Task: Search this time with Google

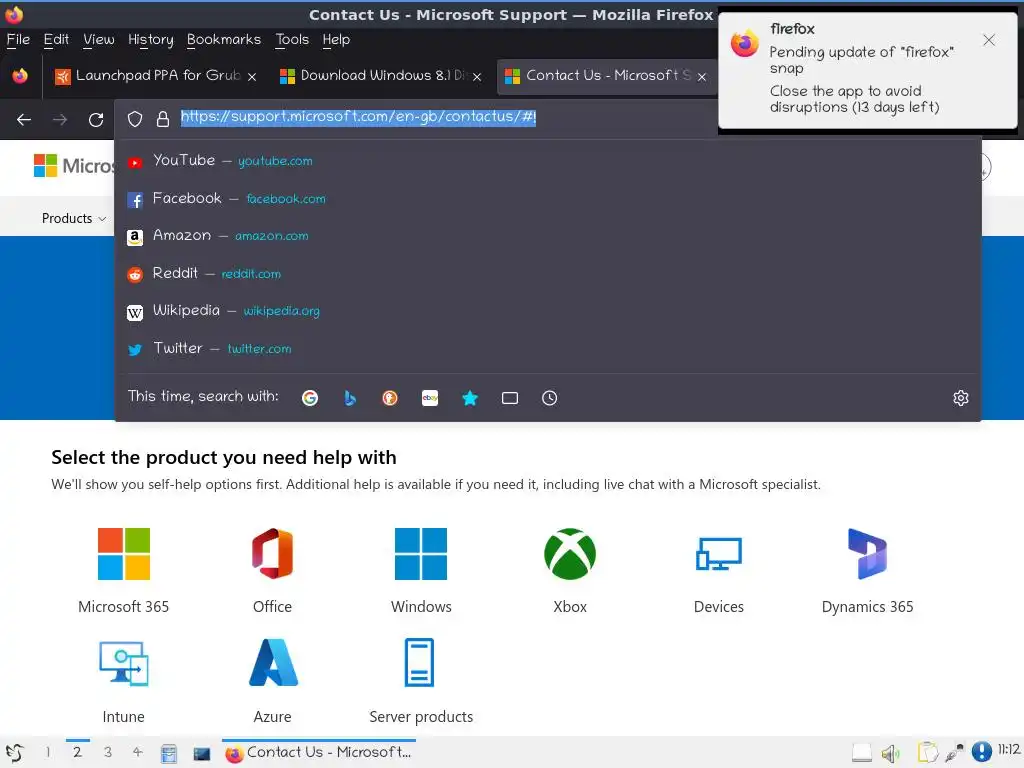Action: tap(310, 398)
